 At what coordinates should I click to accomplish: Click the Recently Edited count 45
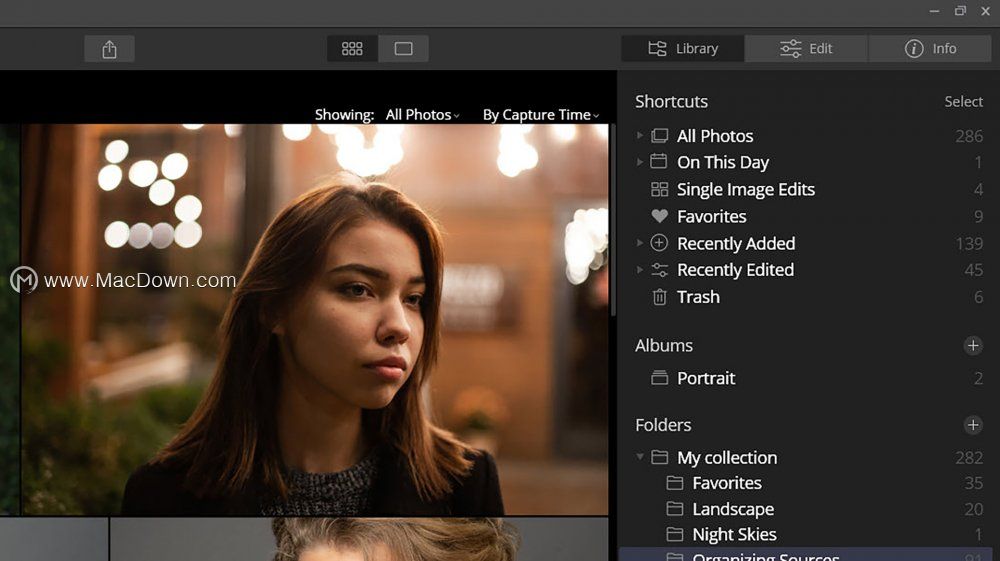click(x=973, y=270)
